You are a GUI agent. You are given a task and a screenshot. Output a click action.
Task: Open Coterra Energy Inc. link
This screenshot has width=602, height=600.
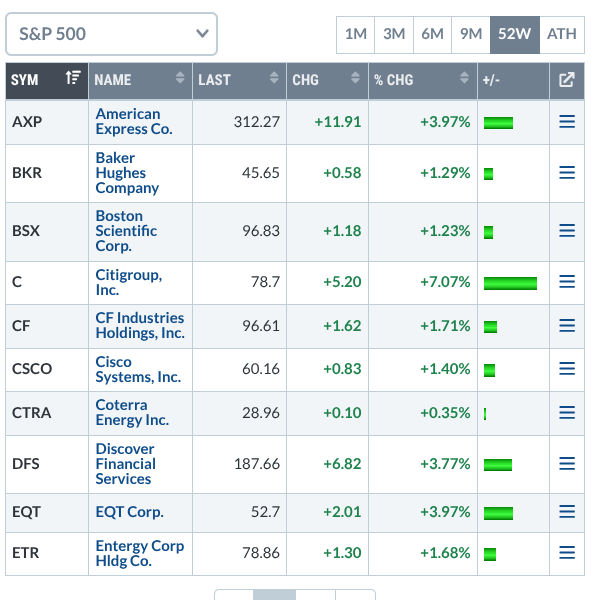[132, 413]
